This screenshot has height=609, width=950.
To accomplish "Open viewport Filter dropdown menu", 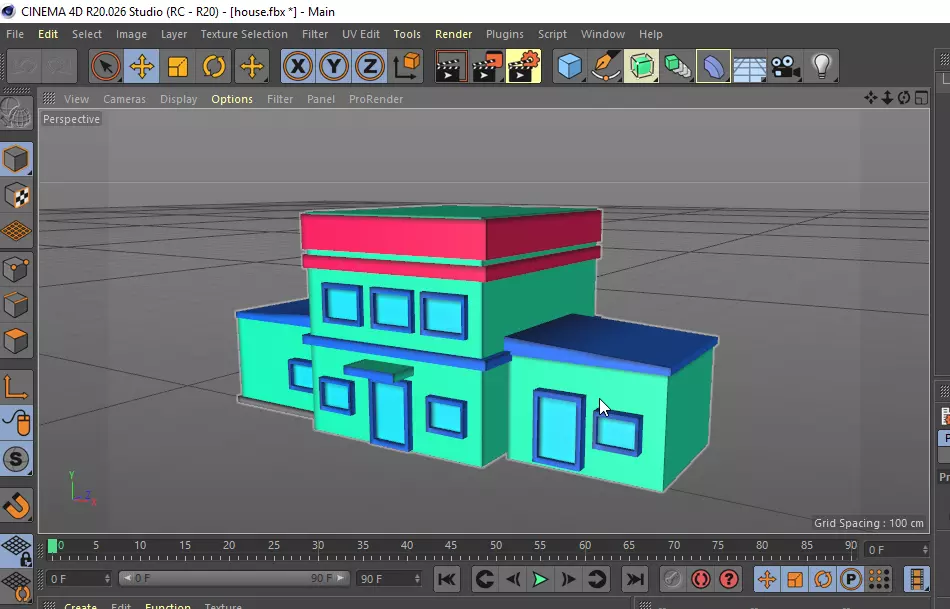I will pyautogui.click(x=280, y=99).
